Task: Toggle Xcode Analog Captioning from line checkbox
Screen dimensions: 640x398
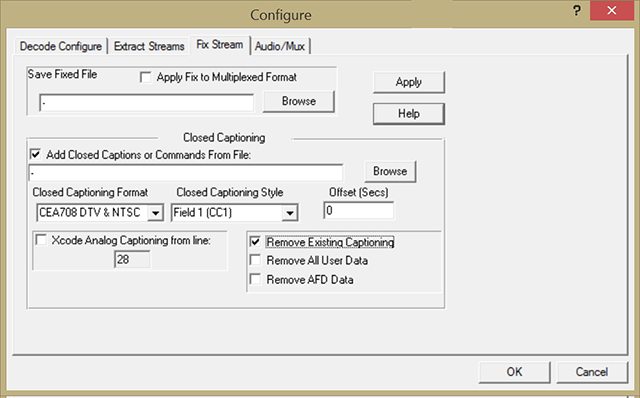Action: 41,240
